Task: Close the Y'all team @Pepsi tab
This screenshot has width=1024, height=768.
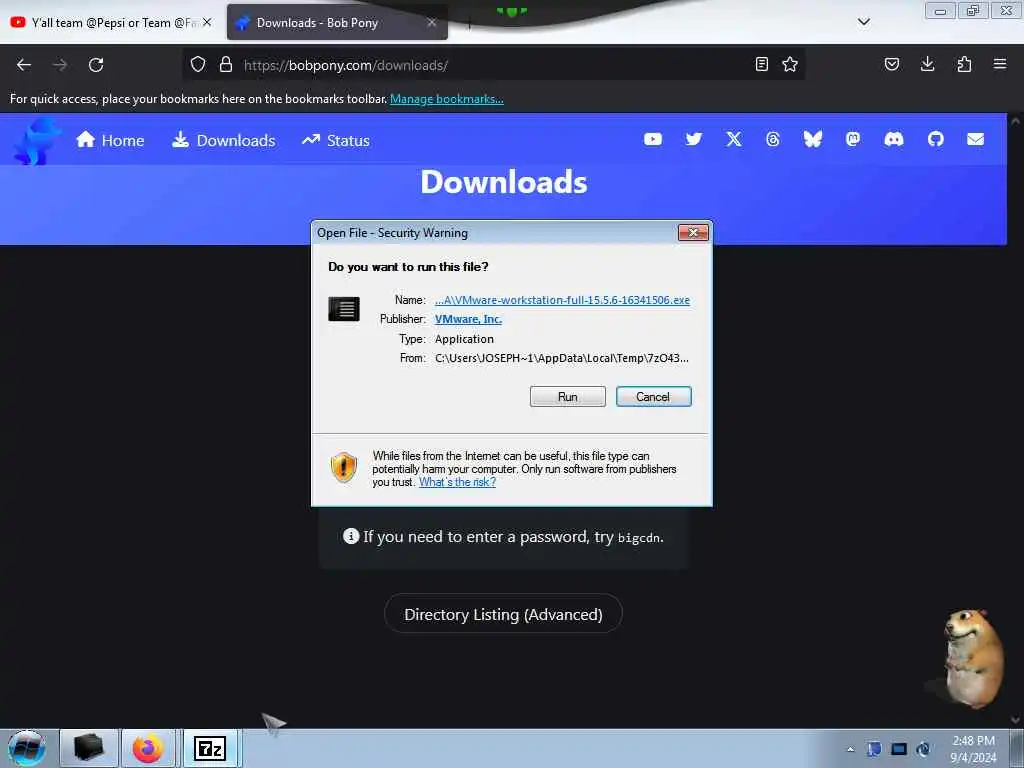Action: point(207,22)
